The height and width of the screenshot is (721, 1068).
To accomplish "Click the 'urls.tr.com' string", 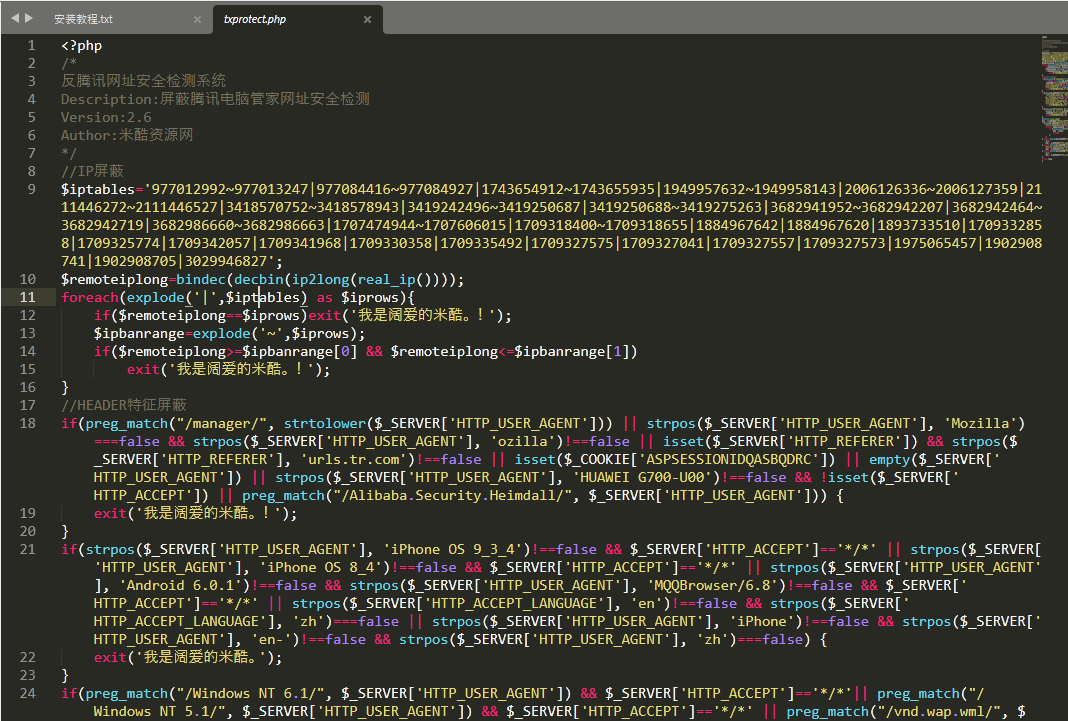I will [x=354, y=460].
